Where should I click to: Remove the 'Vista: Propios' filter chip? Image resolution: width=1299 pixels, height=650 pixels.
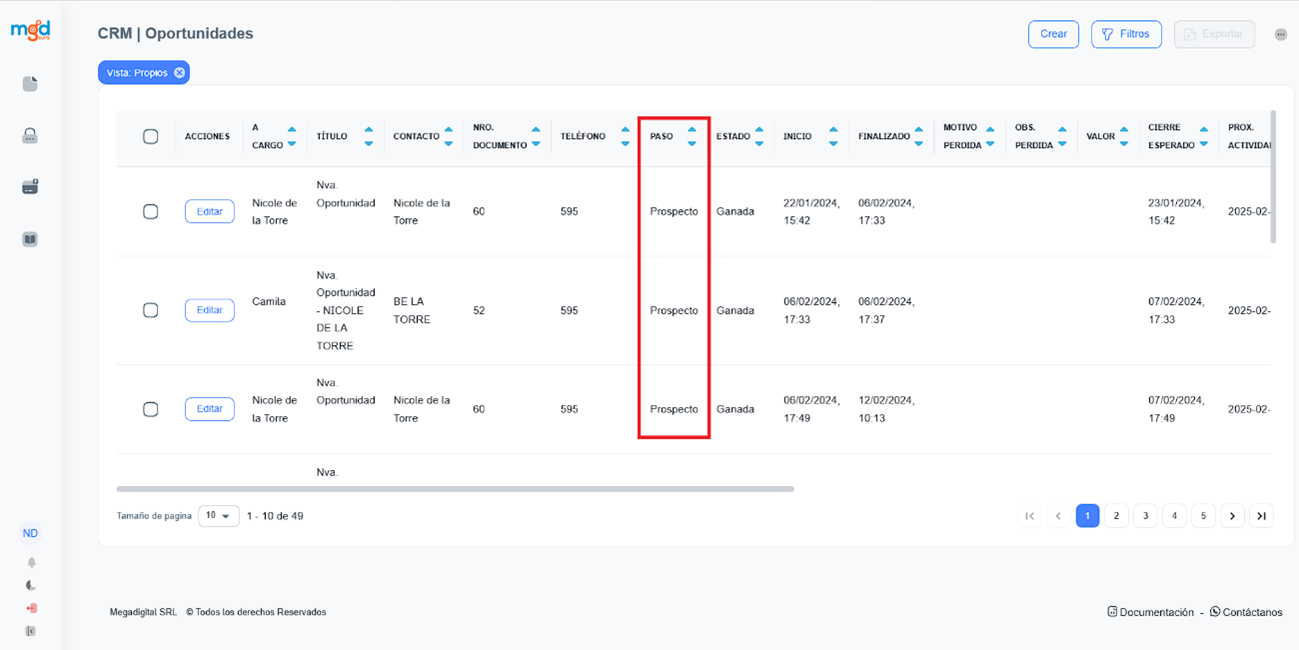pyautogui.click(x=179, y=73)
